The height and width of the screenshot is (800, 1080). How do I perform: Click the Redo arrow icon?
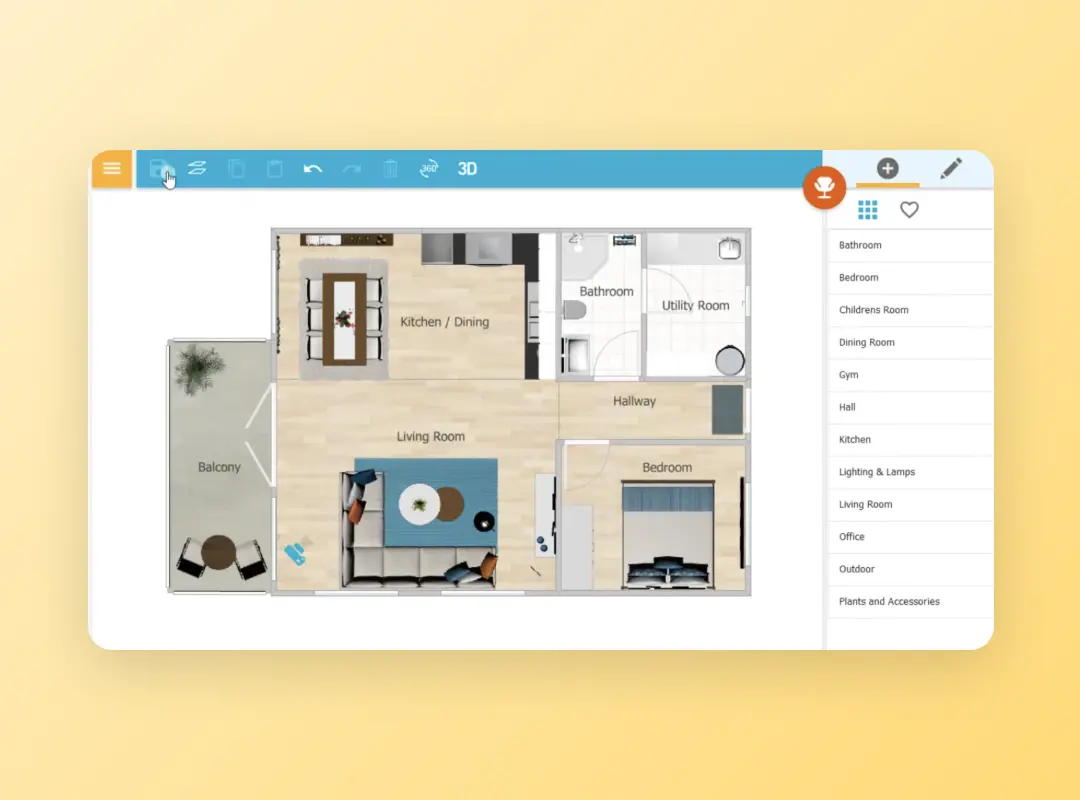(x=351, y=169)
